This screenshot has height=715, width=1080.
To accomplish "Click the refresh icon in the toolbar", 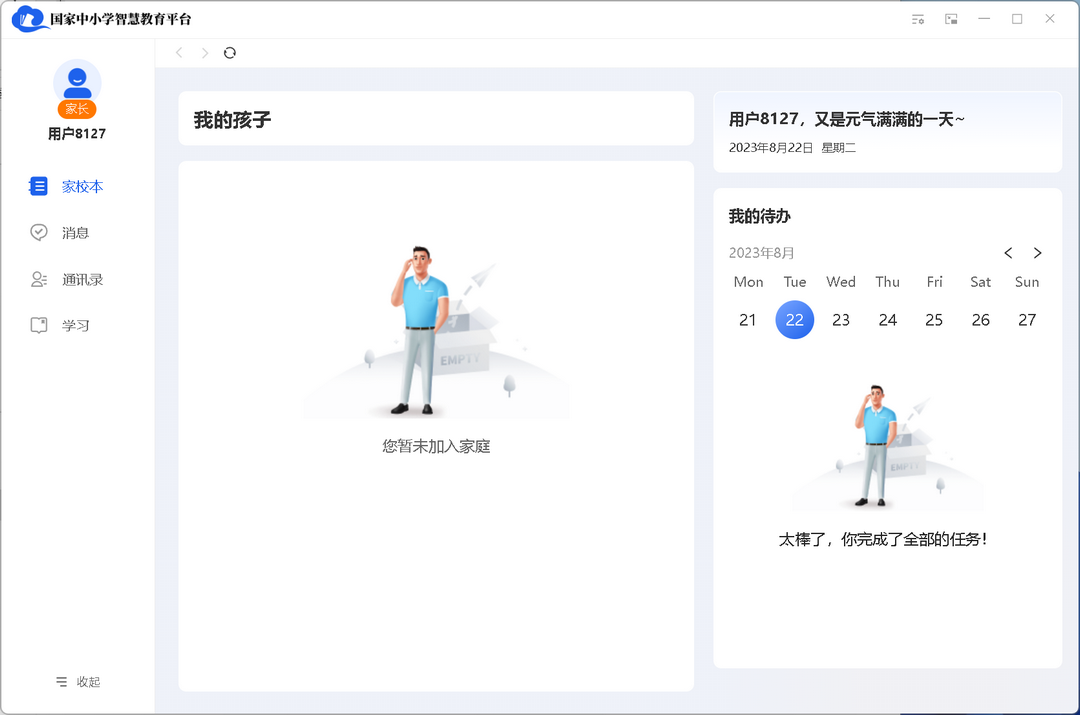I will click(230, 52).
